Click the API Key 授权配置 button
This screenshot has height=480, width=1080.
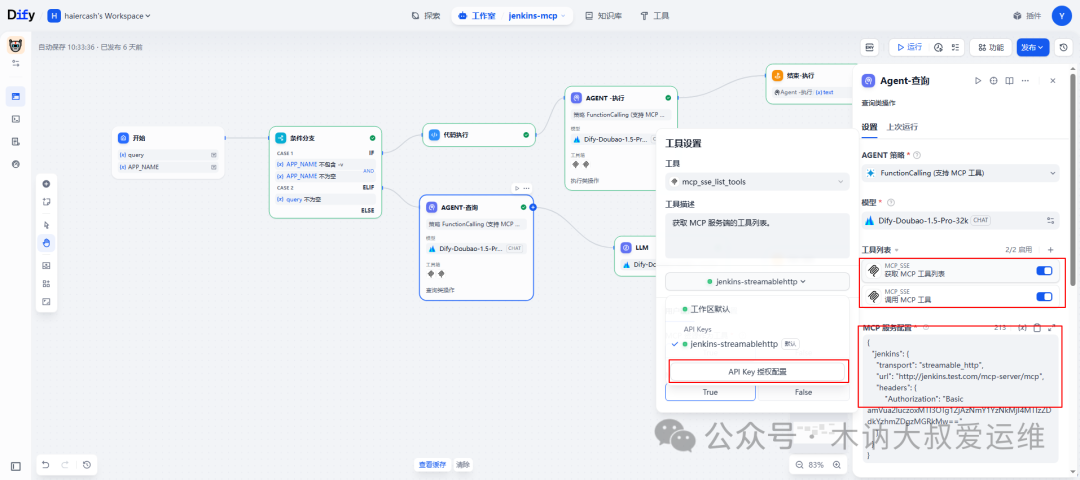pyautogui.click(x=757, y=371)
